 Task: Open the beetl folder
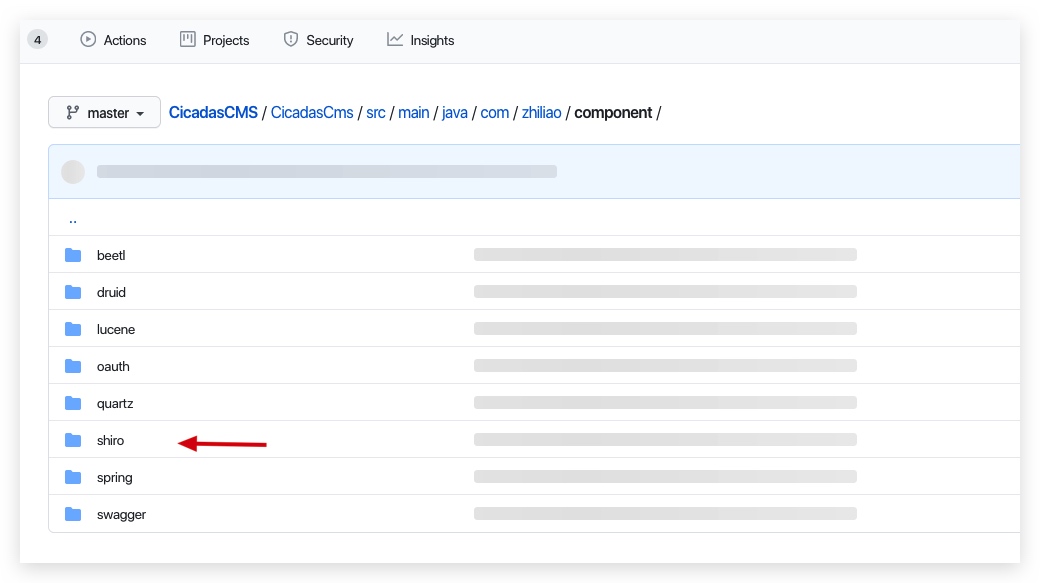pos(111,255)
